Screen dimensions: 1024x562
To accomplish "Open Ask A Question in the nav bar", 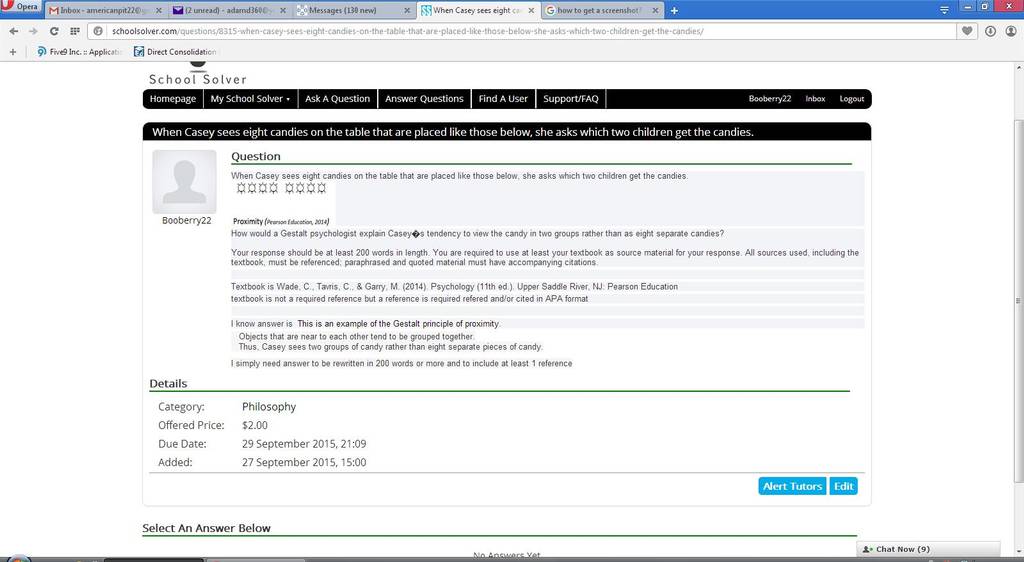I will click(337, 99).
